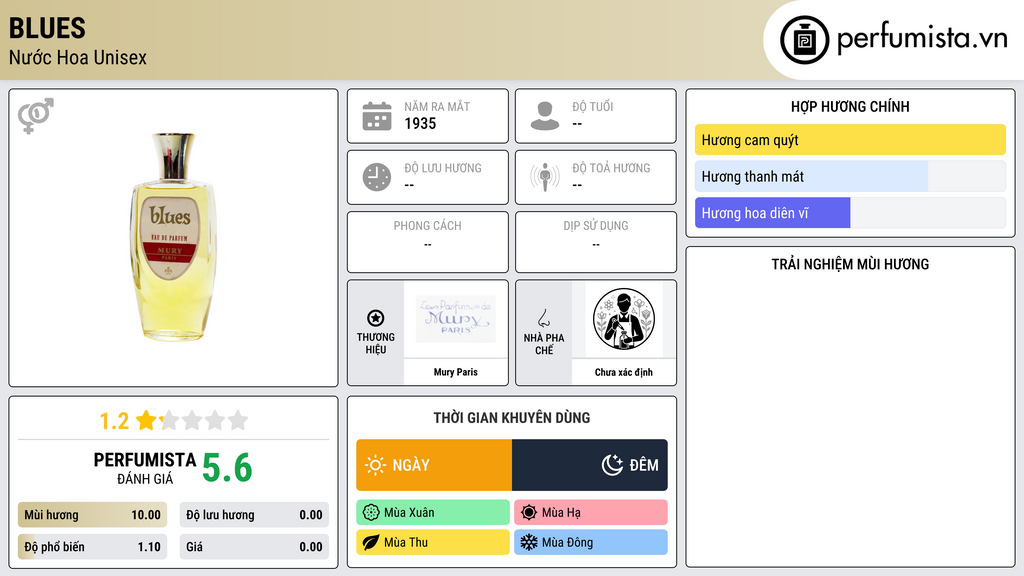The height and width of the screenshot is (576, 1024).
Task: Click the ĐỘ TOẢ HƯƠNG label
Action: [x=611, y=168]
